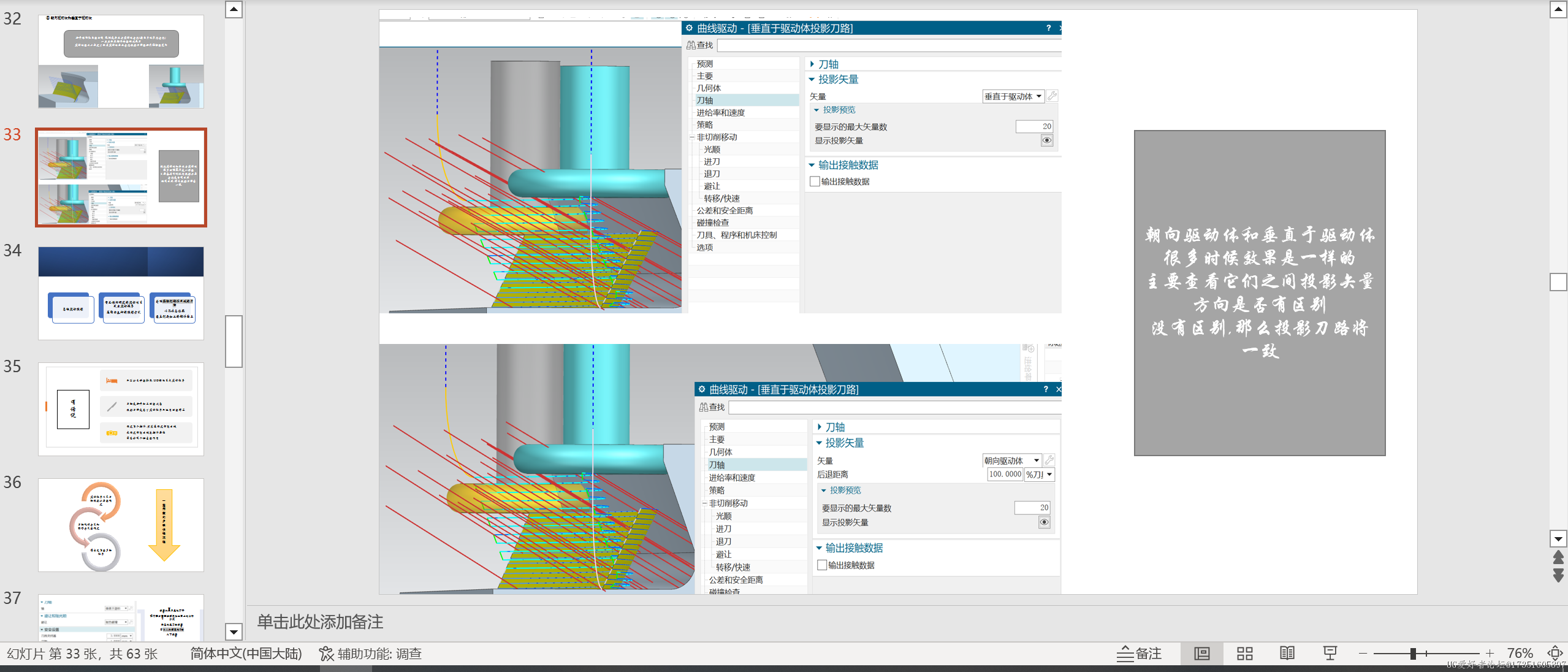The width and height of the screenshot is (1568, 672).
Task: Click the accessibility check icon
Action: click(326, 654)
